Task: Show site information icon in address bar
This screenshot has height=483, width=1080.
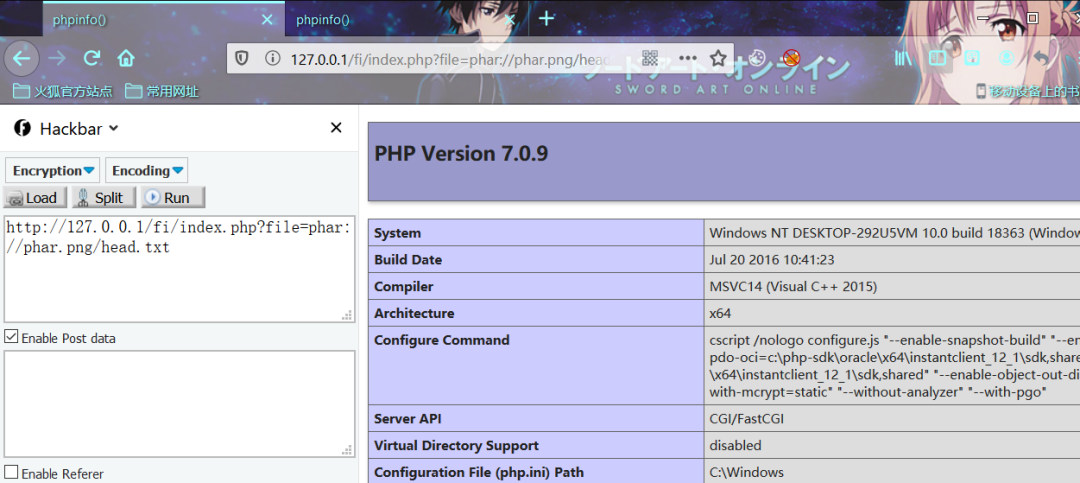Action: (272, 58)
